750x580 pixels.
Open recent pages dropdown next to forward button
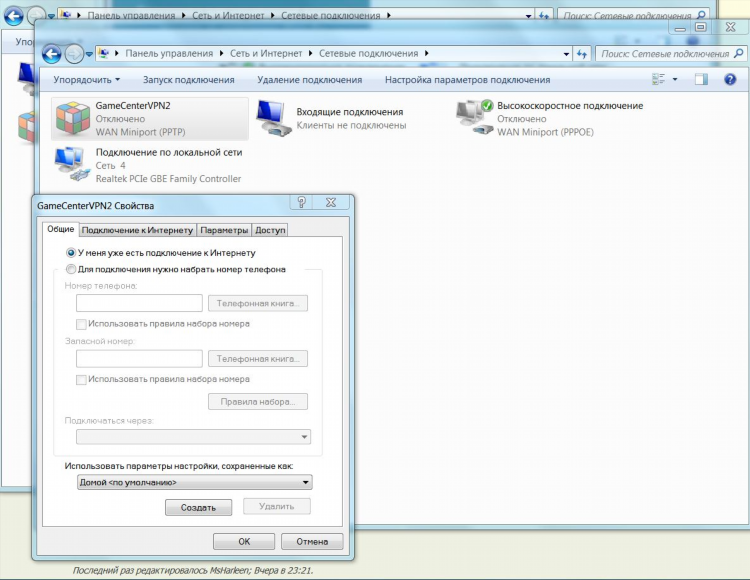tap(89, 54)
